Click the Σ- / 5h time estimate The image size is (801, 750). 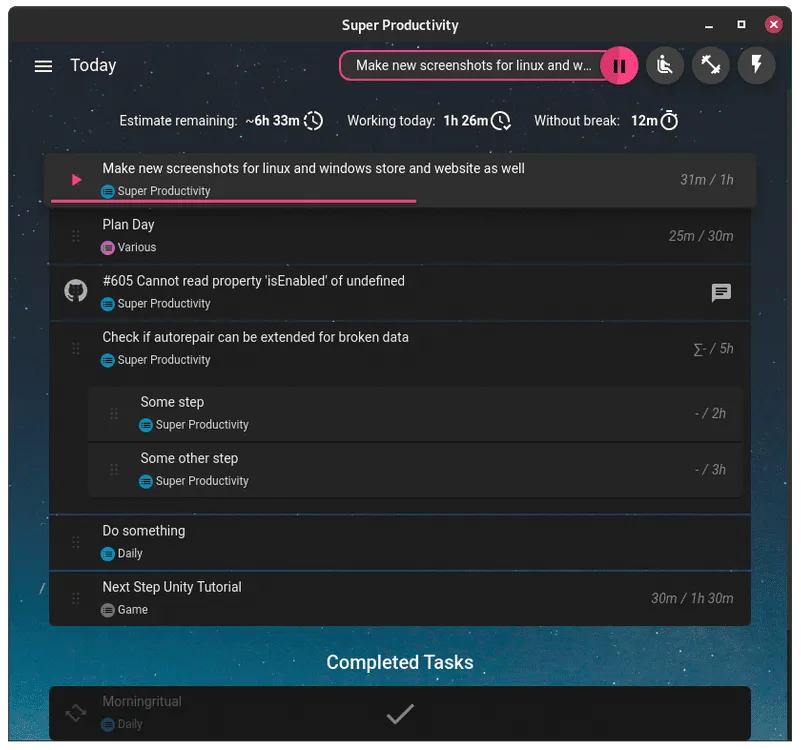(713, 349)
